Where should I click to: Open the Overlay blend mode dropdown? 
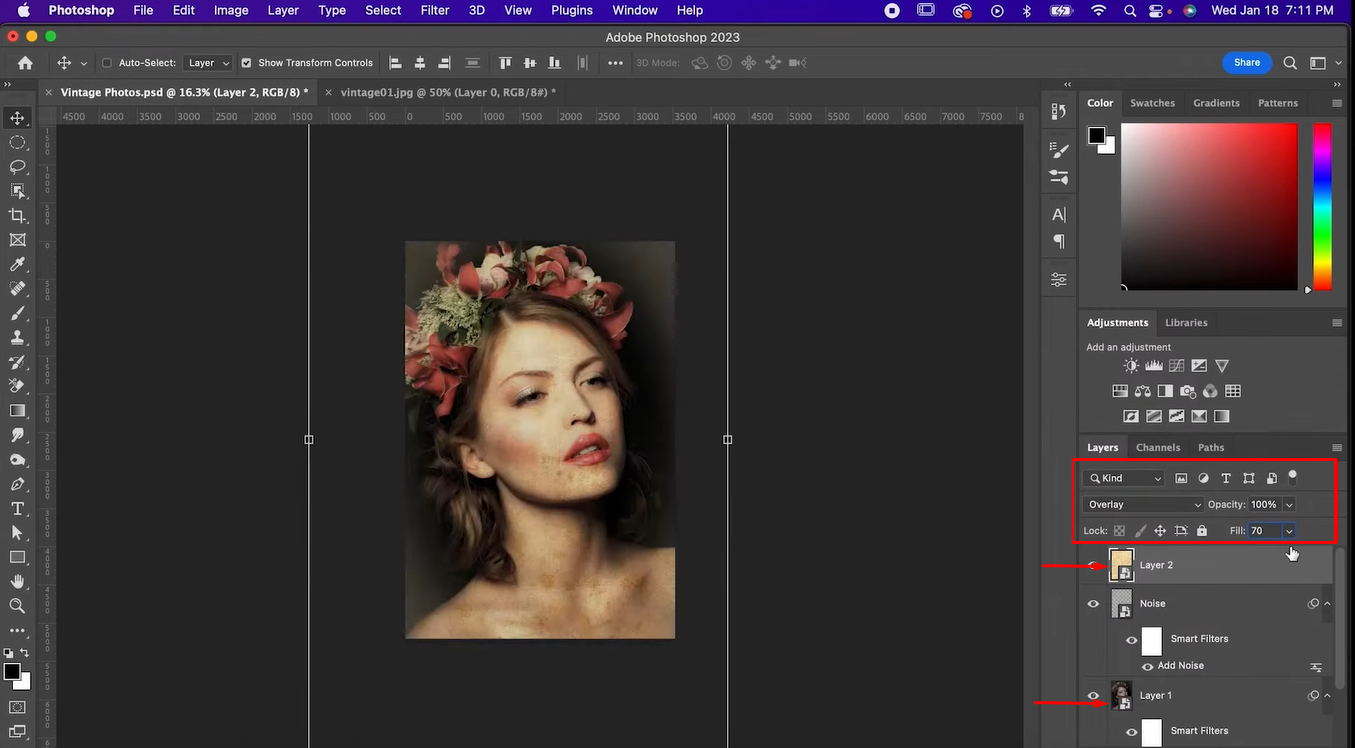coord(1144,505)
